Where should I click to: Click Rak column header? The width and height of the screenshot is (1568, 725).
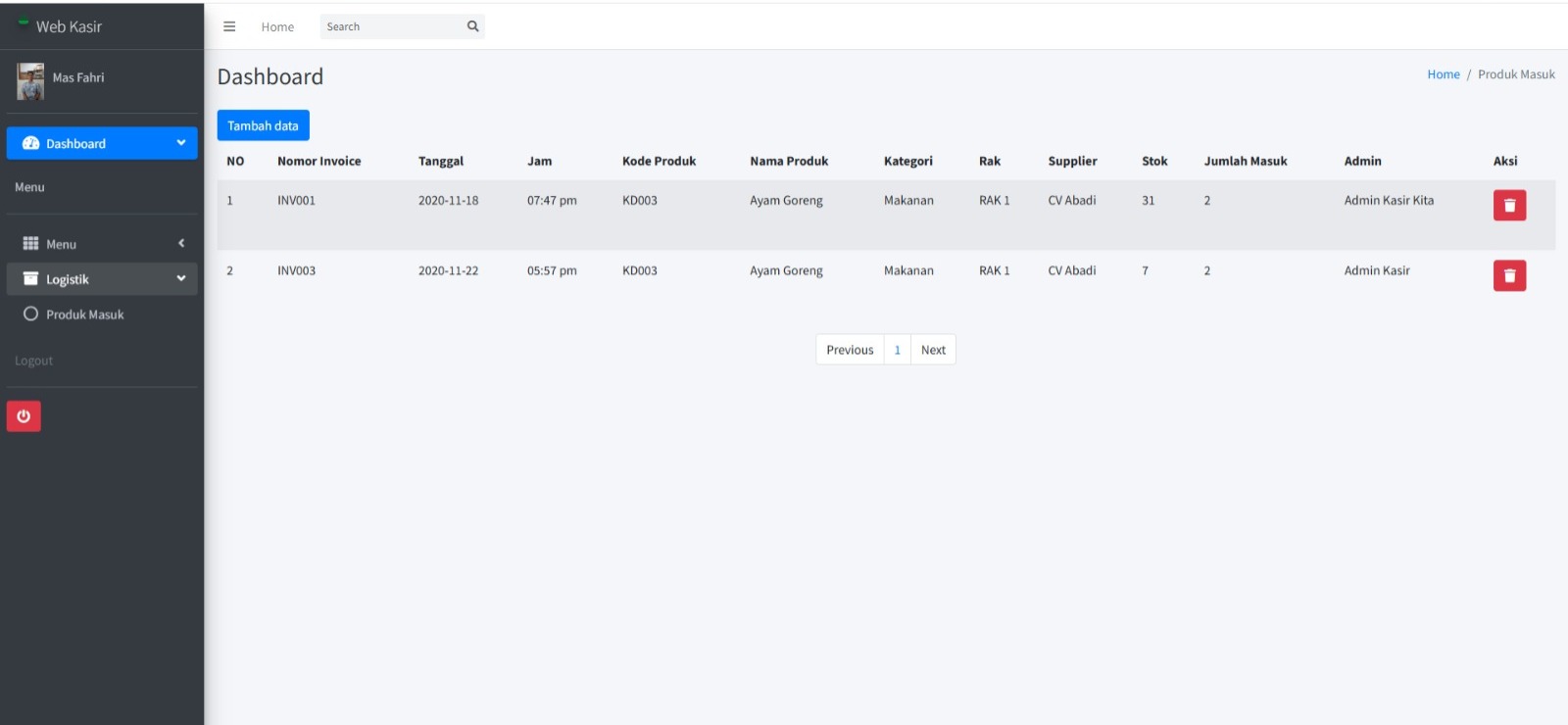(990, 161)
